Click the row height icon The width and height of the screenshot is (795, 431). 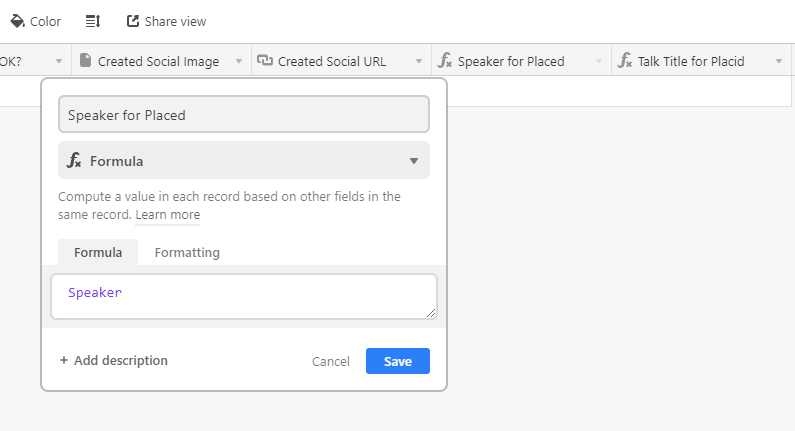coord(92,21)
